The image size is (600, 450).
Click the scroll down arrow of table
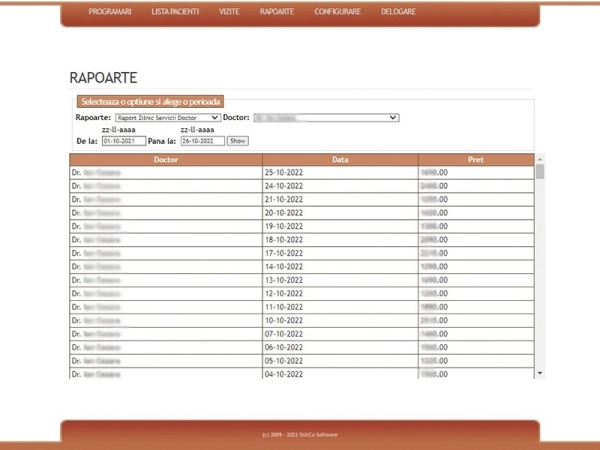pos(540,374)
